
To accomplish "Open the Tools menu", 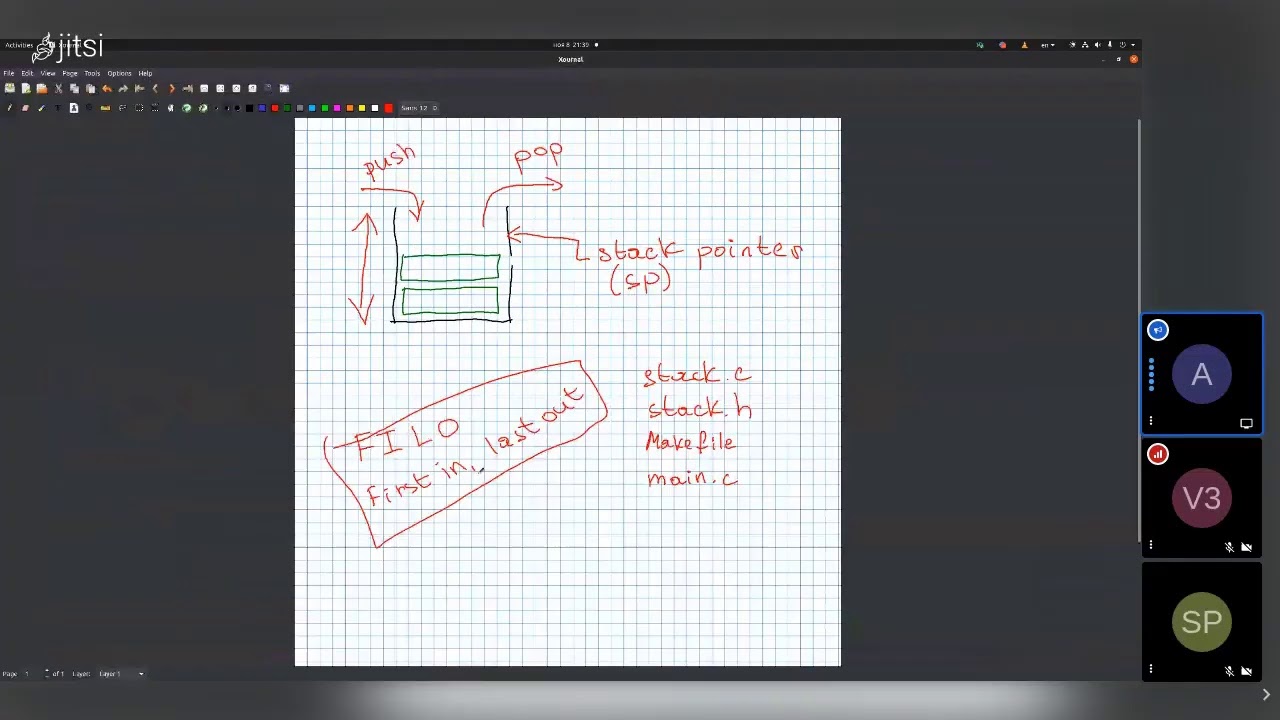I will (92, 73).
